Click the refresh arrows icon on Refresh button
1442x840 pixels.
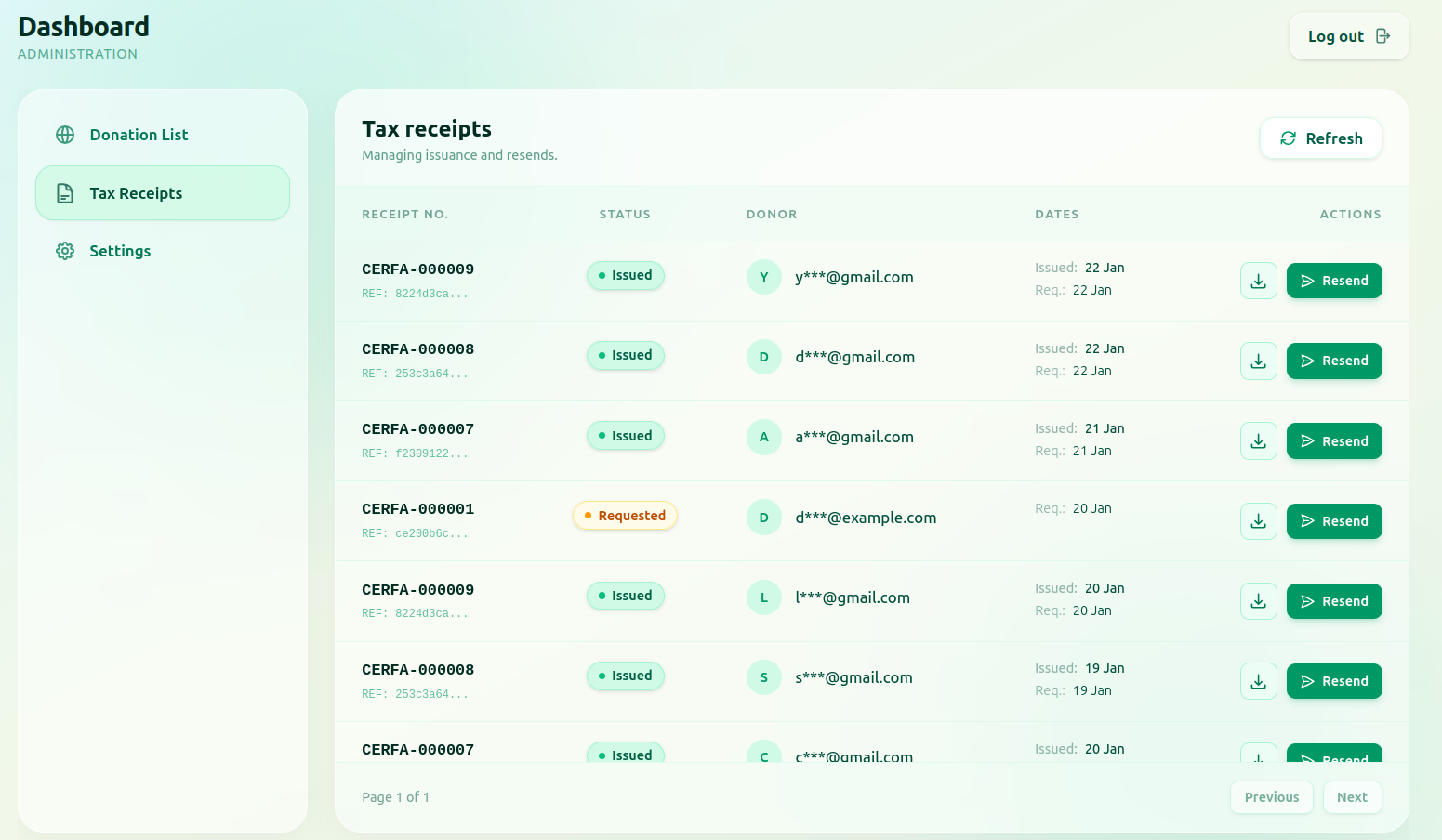pyautogui.click(x=1288, y=138)
